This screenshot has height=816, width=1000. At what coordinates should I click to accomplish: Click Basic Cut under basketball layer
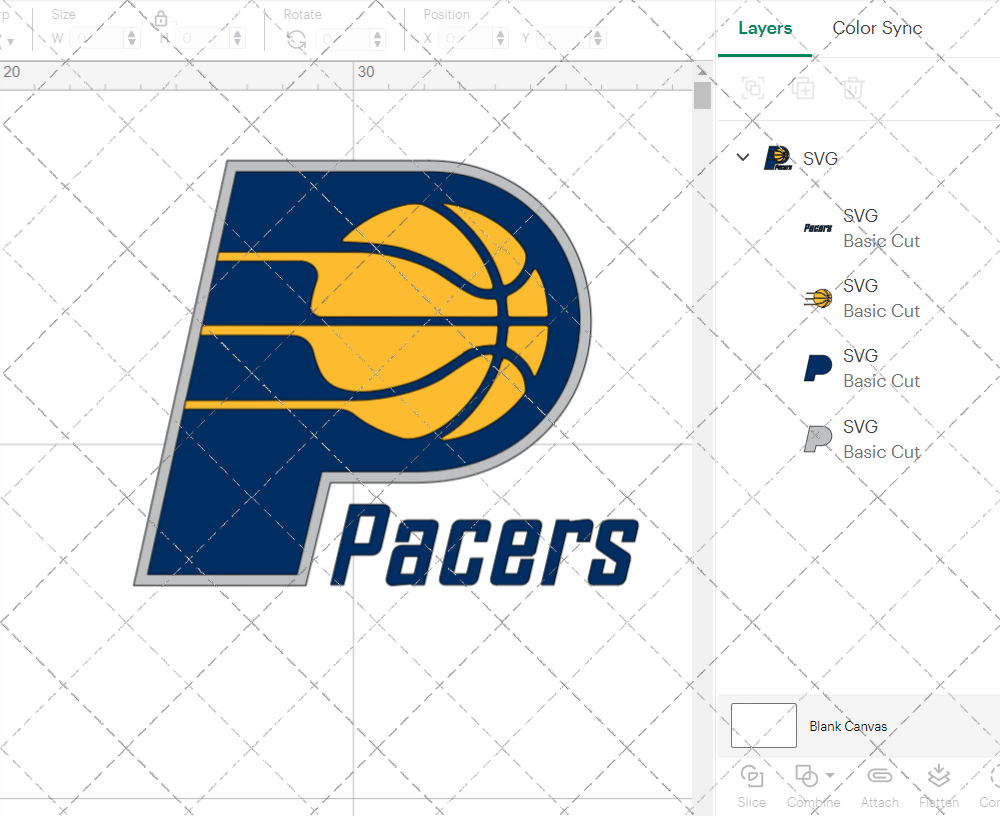pos(881,311)
